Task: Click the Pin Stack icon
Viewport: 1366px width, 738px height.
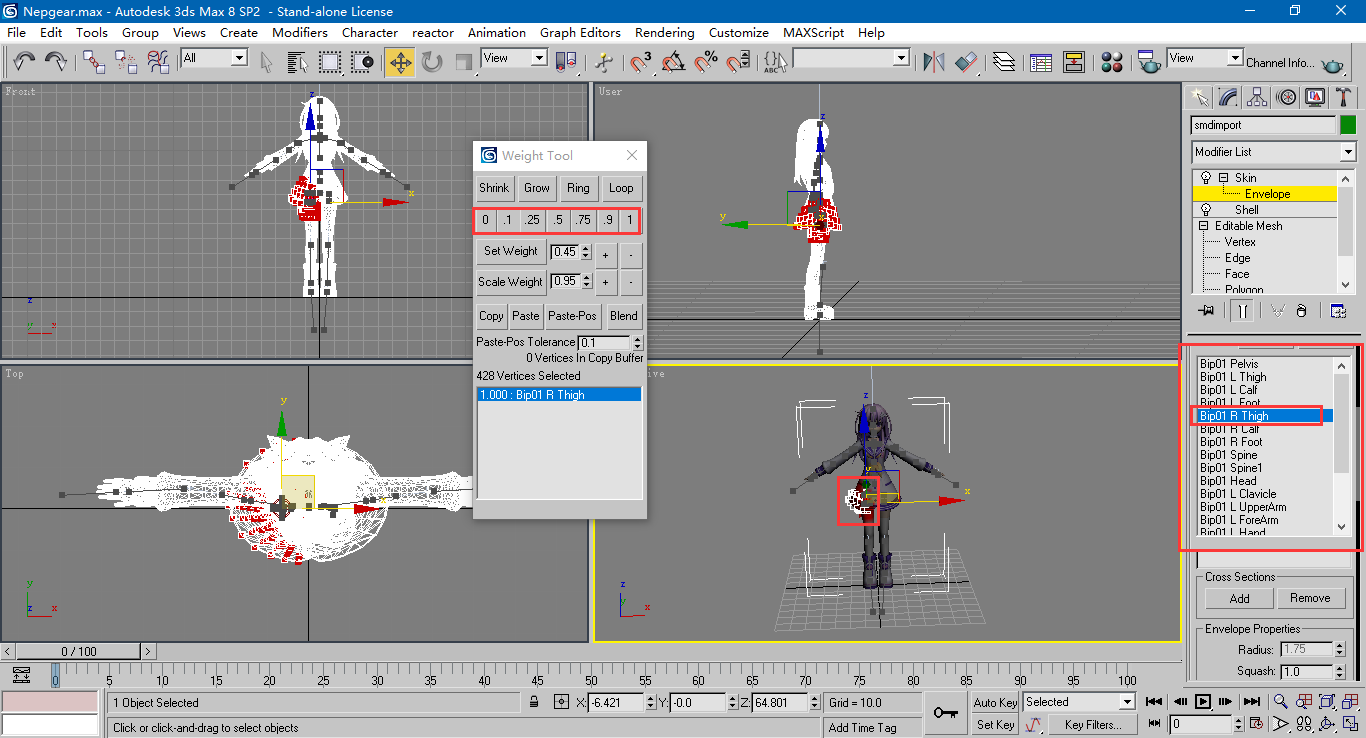Action: pyautogui.click(x=1205, y=310)
